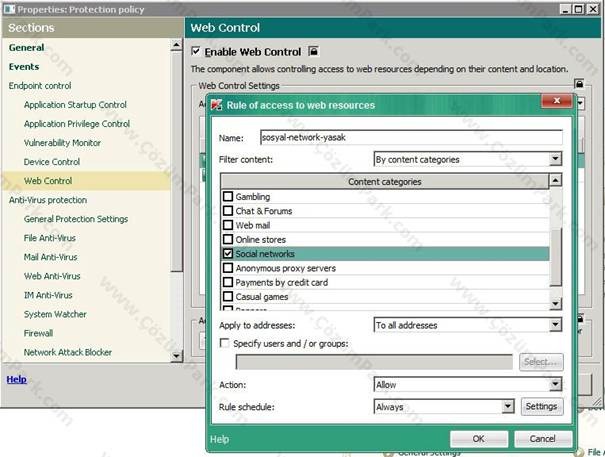Check Payments by credit card category
Screen dimensions: 605x457
(228, 282)
